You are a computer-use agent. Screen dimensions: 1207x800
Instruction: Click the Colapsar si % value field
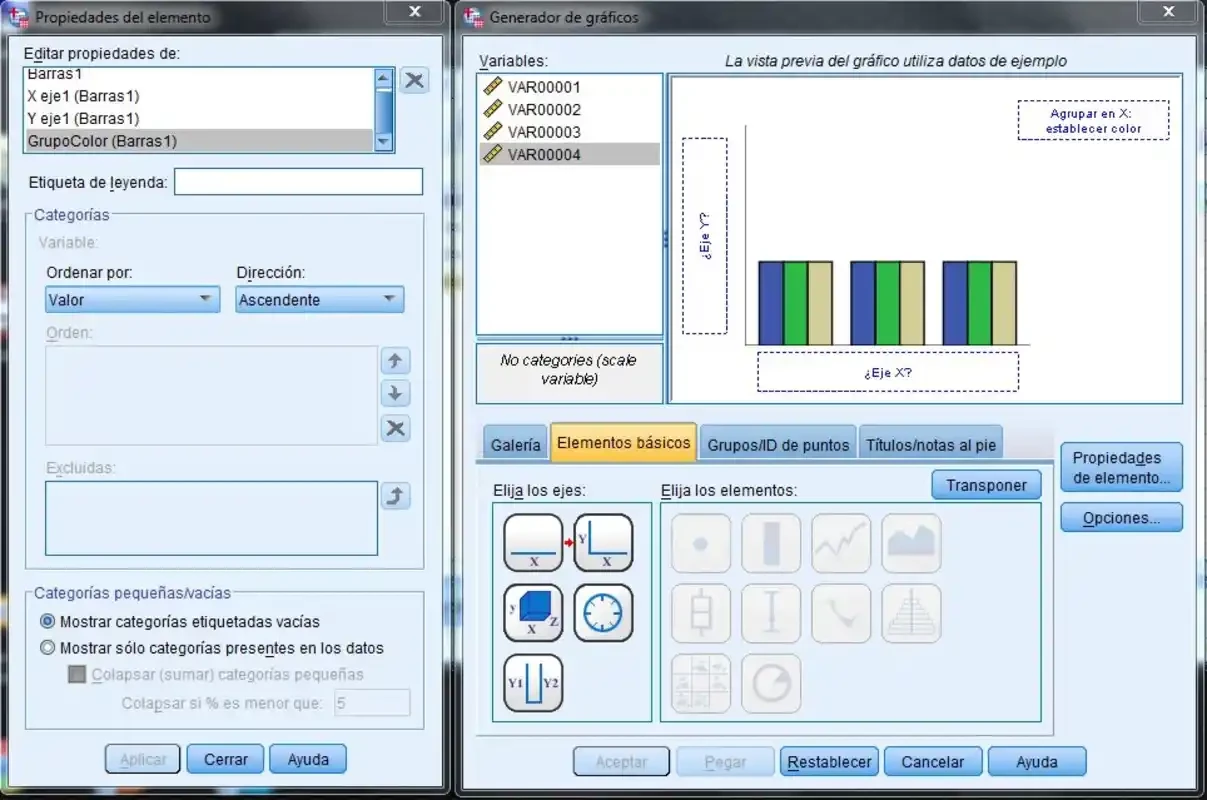click(372, 703)
